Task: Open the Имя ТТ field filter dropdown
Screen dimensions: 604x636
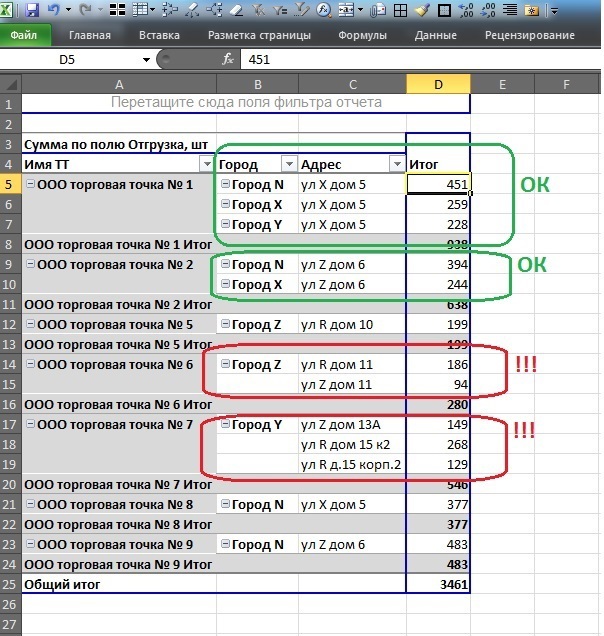Action: [207, 164]
